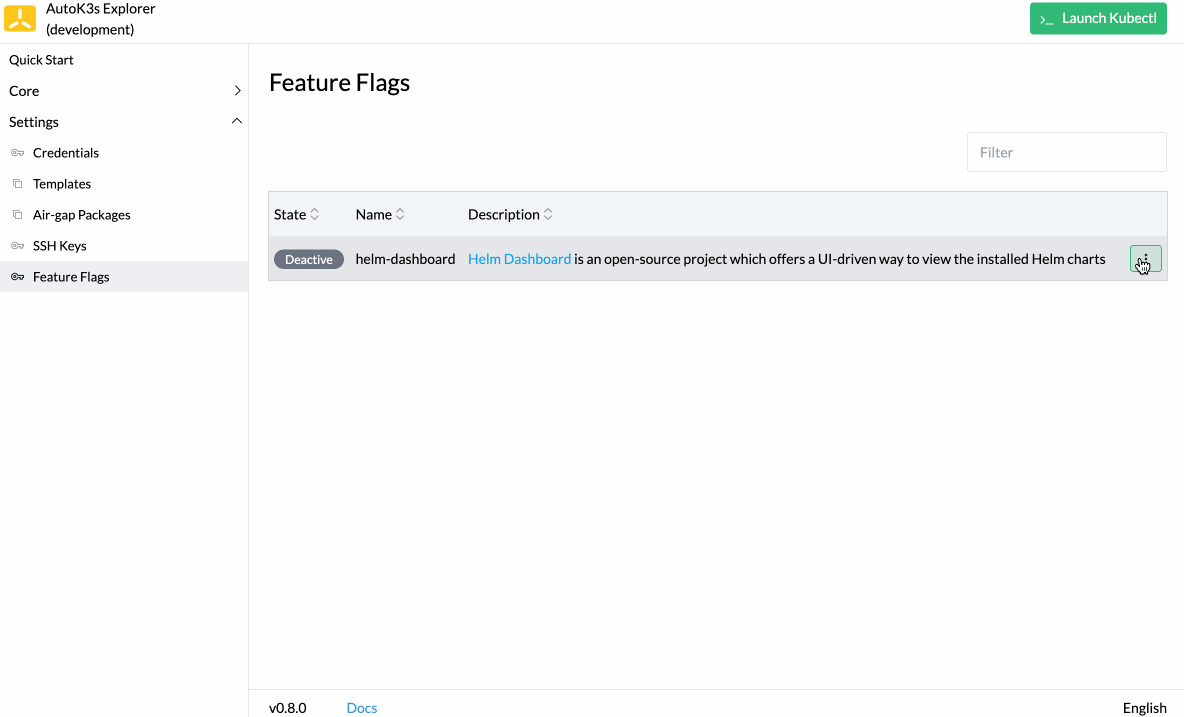This screenshot has width=1184, height=717.
Task: Toggle the Deactive state badge for helm-dashboard
Action: pyautogui.click(x=308, y=258)
